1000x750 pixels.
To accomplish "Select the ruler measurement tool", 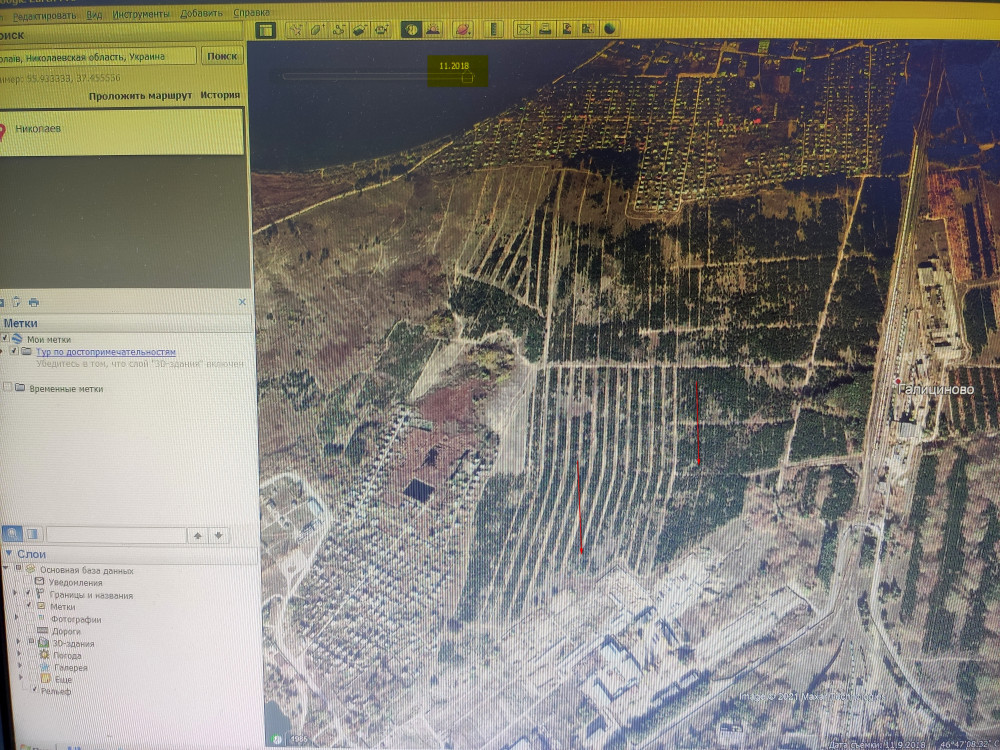I will pos(491,30).
